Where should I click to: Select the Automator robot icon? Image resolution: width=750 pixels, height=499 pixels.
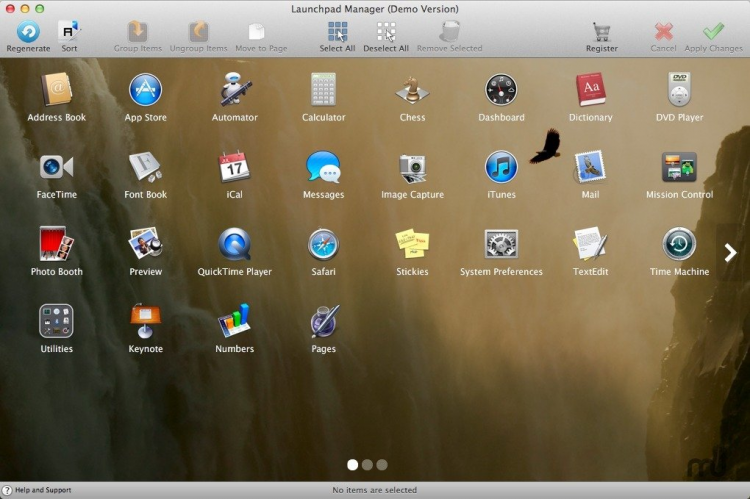[234, 89]
